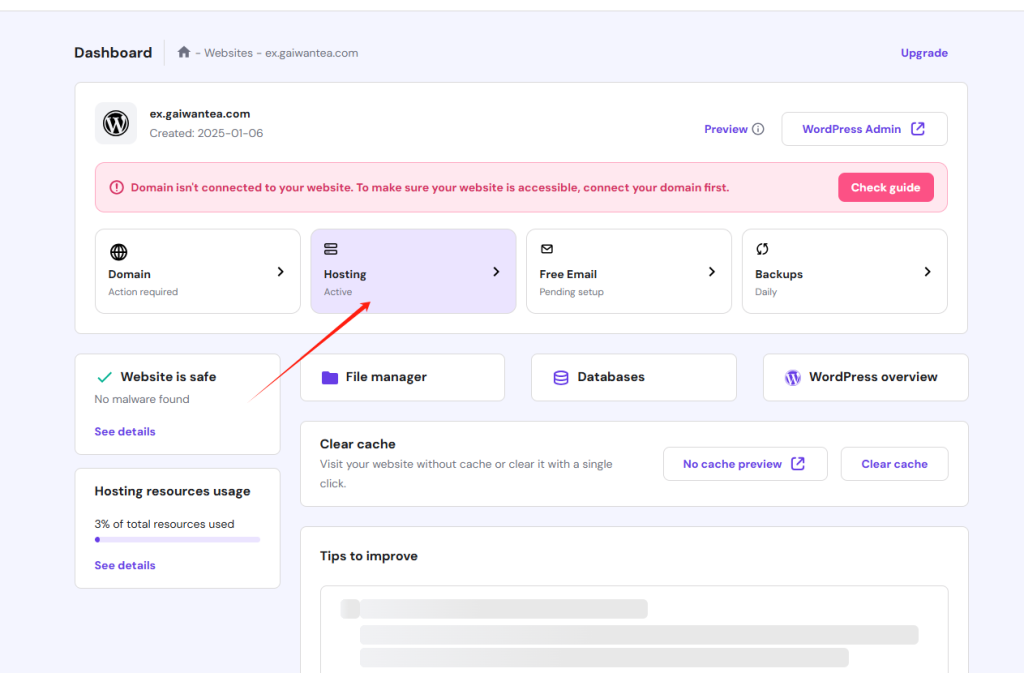The height and width of the screenshot is (673, 1024).
Task: Click the WordPress logo beside ex.gaiwantea.com
Action: click(x=116, y=123)
